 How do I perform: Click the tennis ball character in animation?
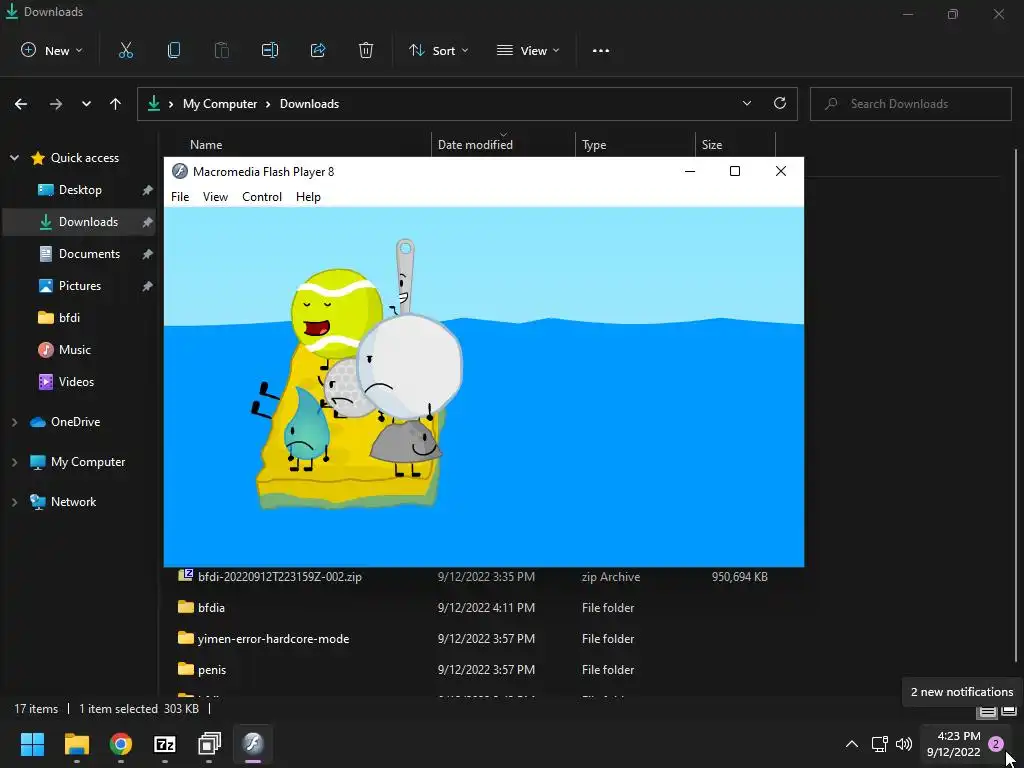[336, 312]
